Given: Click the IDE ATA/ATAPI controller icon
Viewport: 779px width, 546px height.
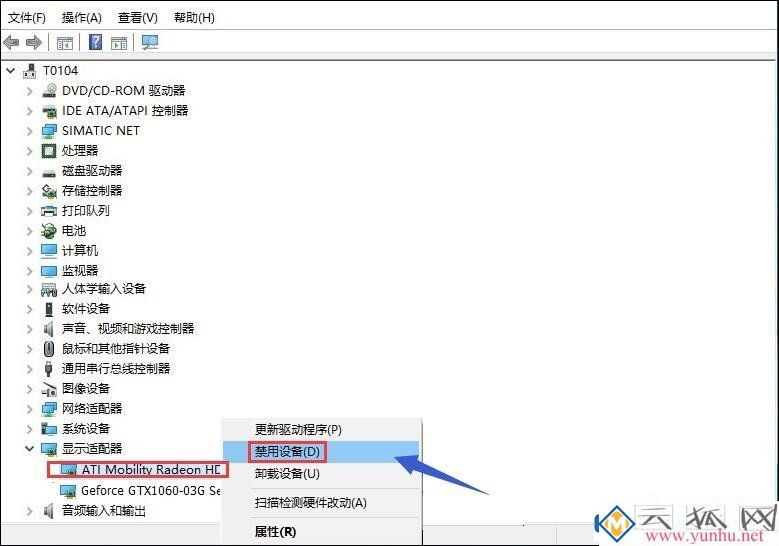Looking at the screenshot, I should 49,111.
